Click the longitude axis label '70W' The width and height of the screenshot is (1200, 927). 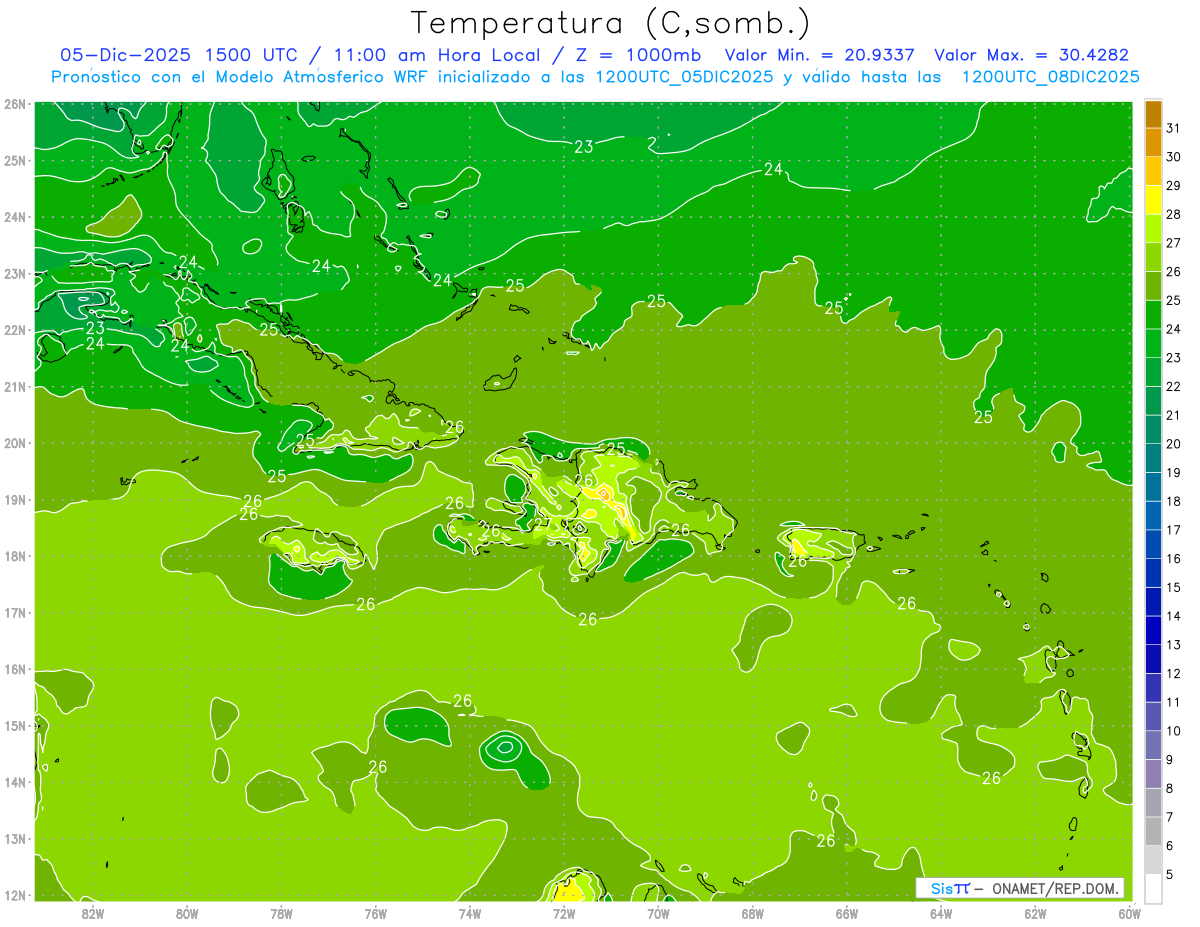[x=658, y=914]
